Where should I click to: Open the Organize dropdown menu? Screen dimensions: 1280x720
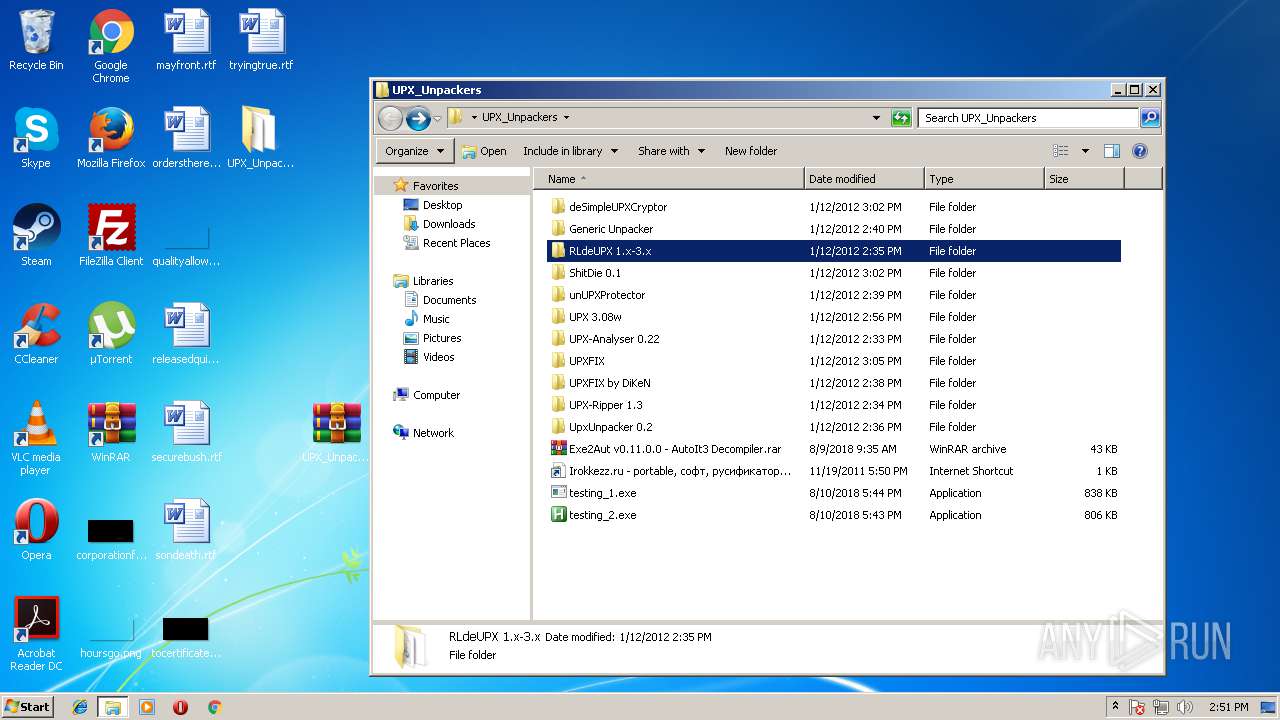(415, 151)
